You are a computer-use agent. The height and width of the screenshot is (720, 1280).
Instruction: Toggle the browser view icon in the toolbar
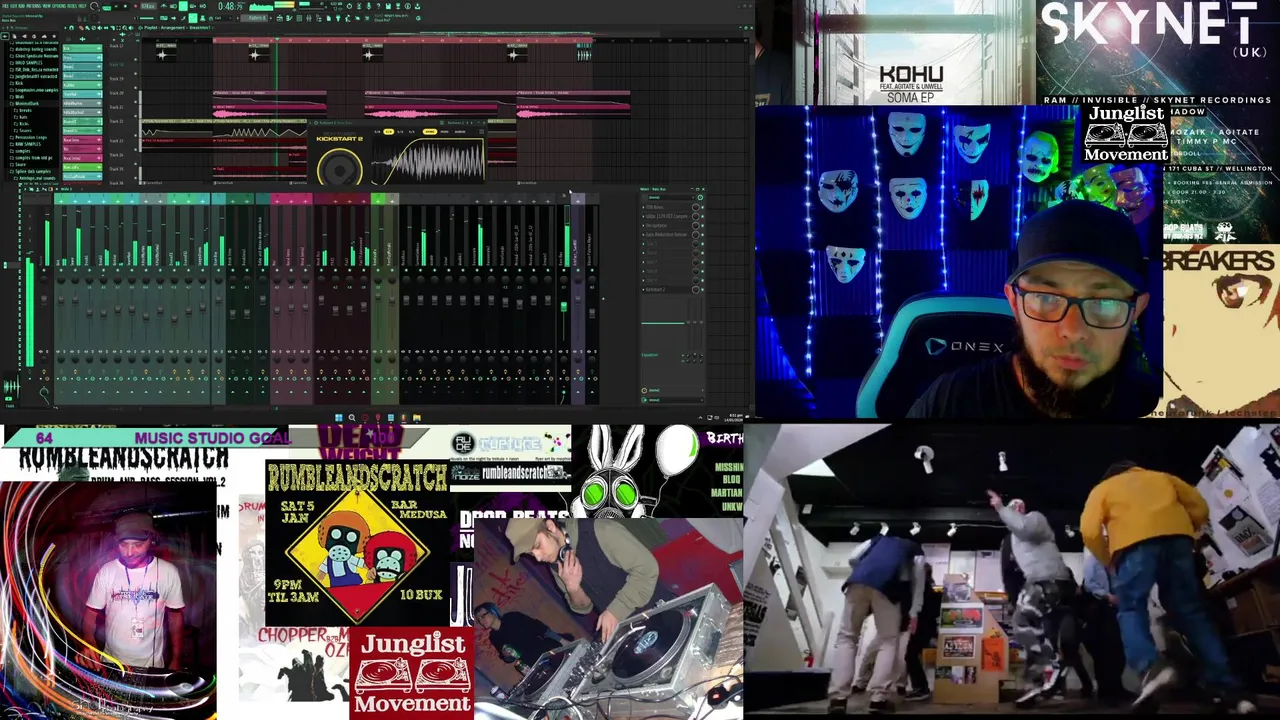point(319,18)
